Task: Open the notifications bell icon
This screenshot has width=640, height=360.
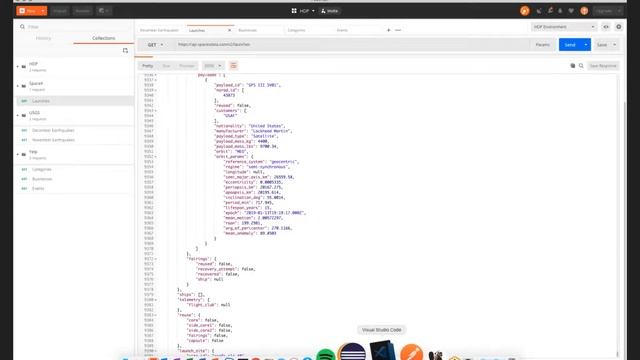Action: 560,11
